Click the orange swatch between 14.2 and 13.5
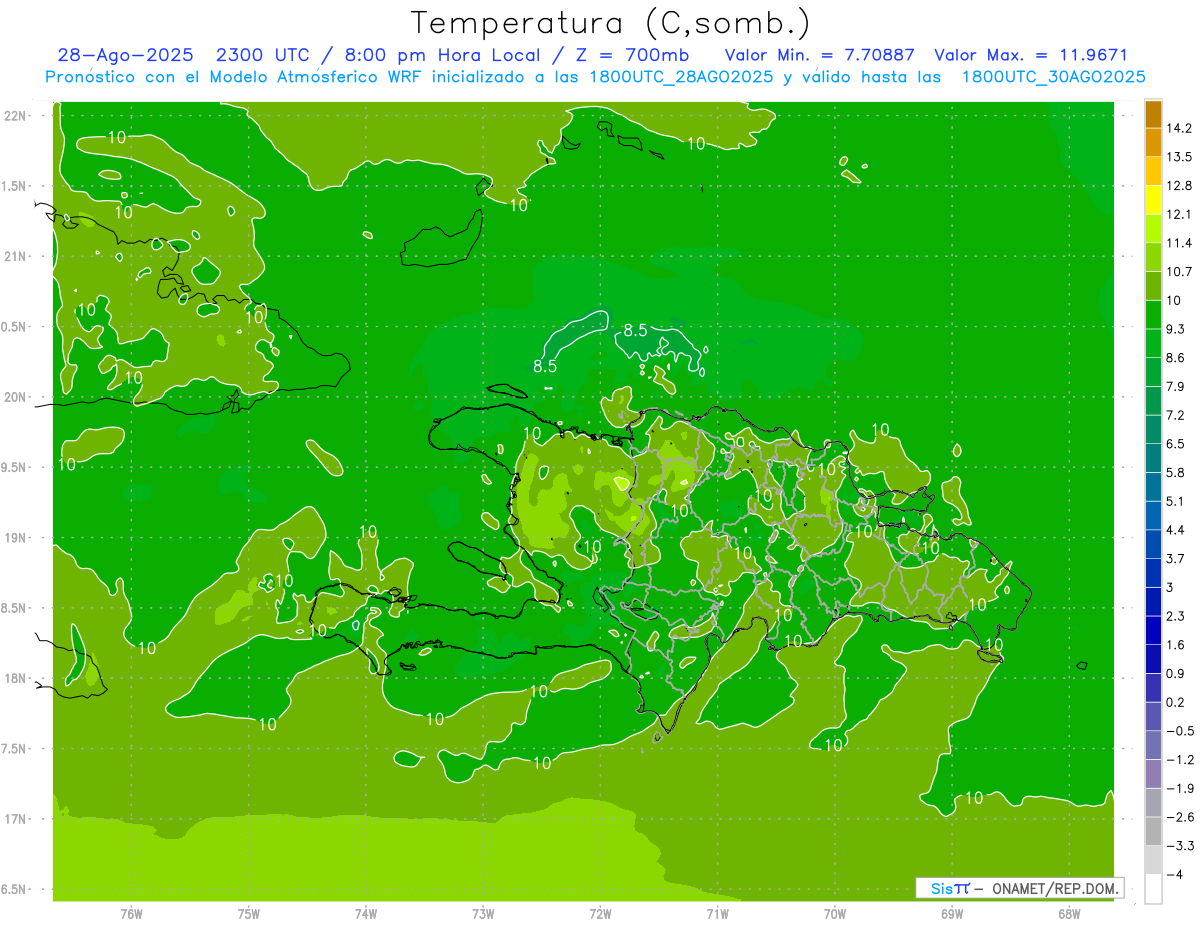Viewport: 1200px width, 927px height. coord(1153,142)
